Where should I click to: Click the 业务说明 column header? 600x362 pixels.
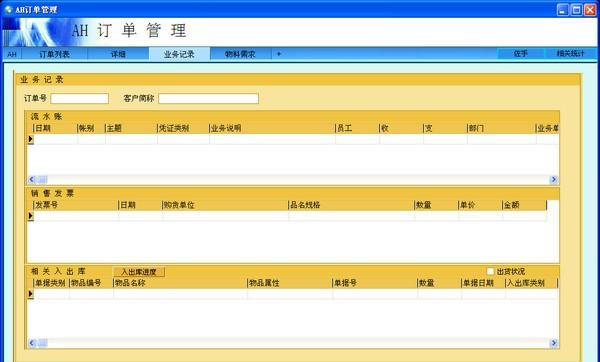pos(272,128)
